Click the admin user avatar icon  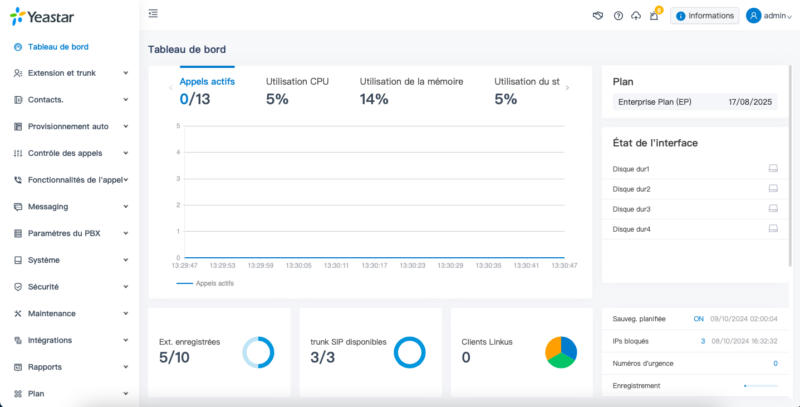pos(753,15)
